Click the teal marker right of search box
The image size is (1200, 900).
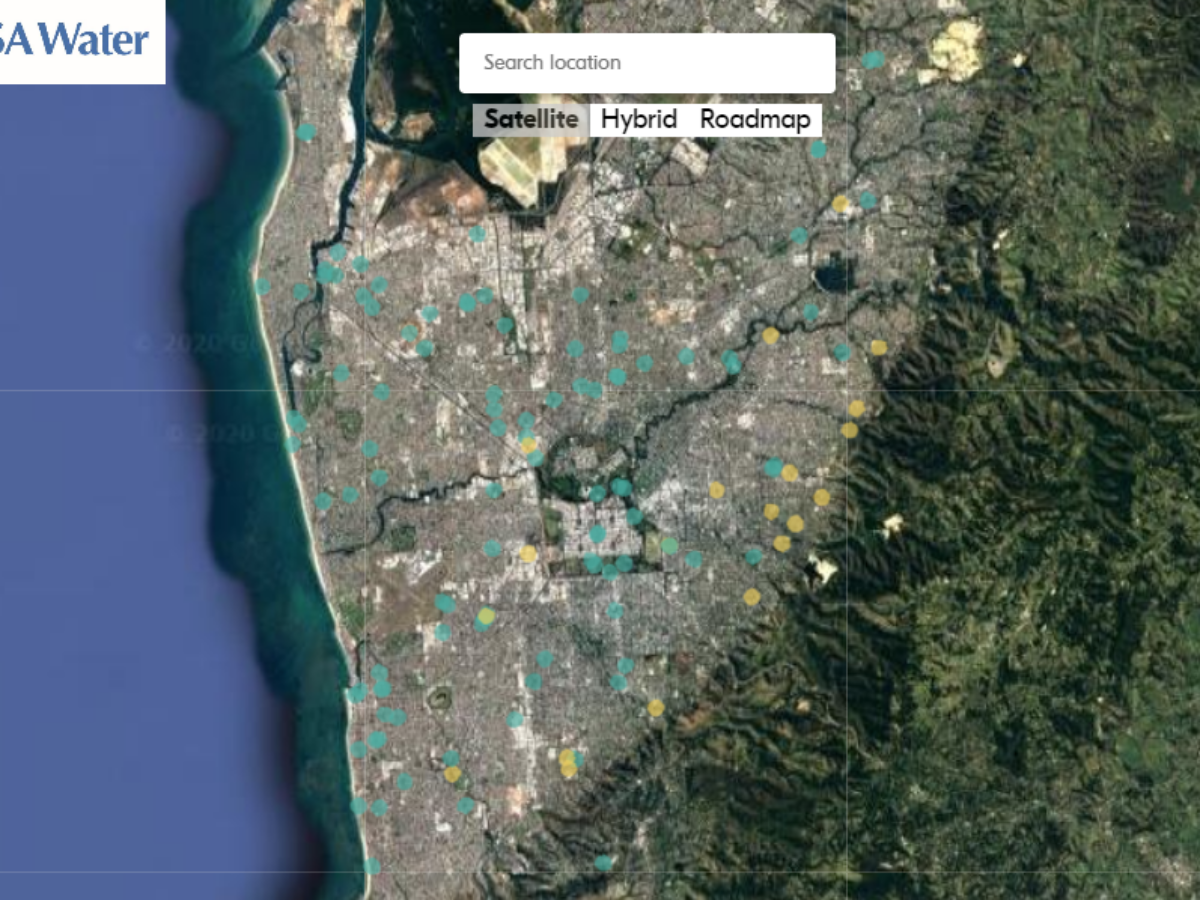[874, 60]
